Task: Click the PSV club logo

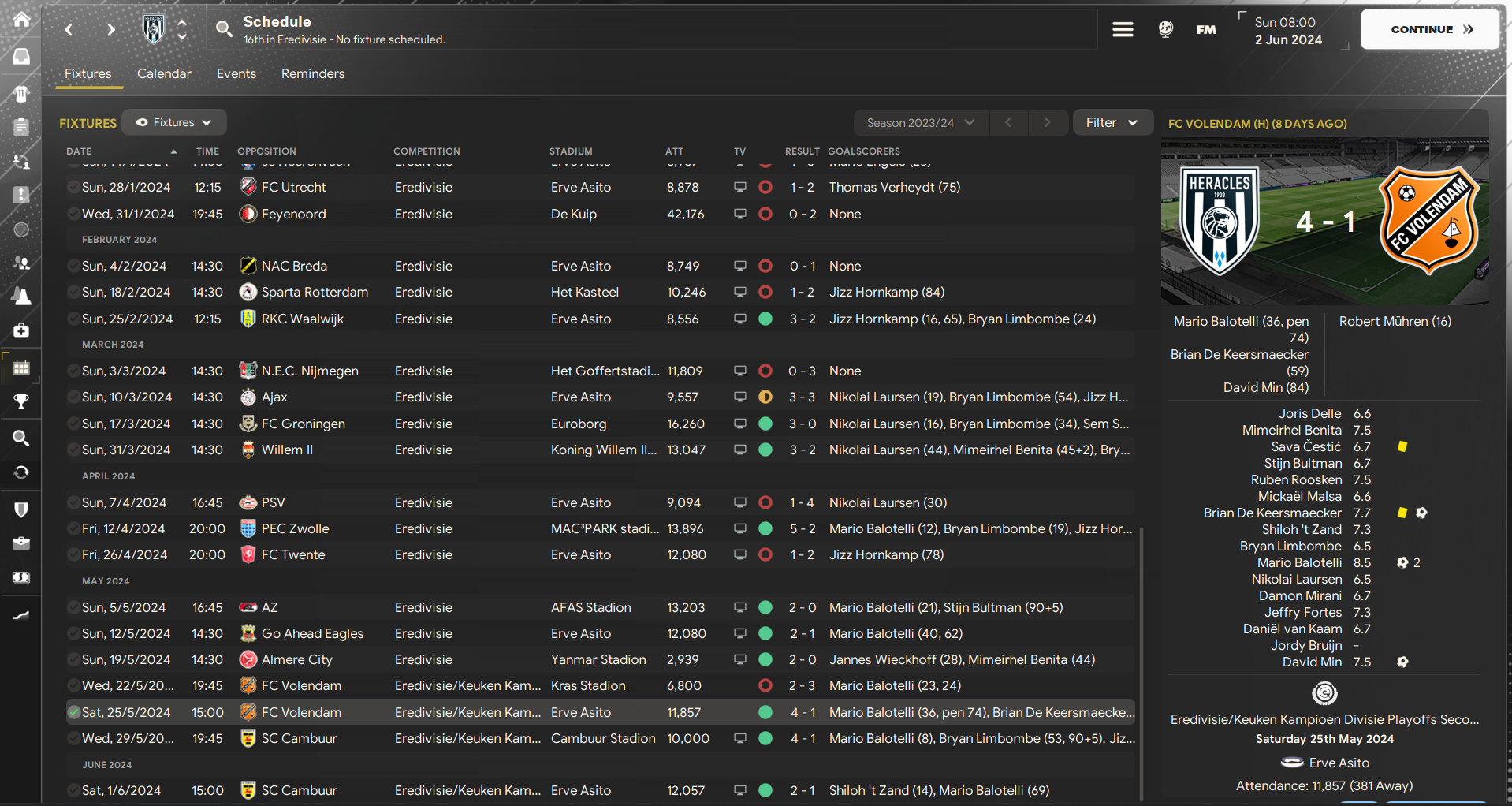Action: click(248, 502)
